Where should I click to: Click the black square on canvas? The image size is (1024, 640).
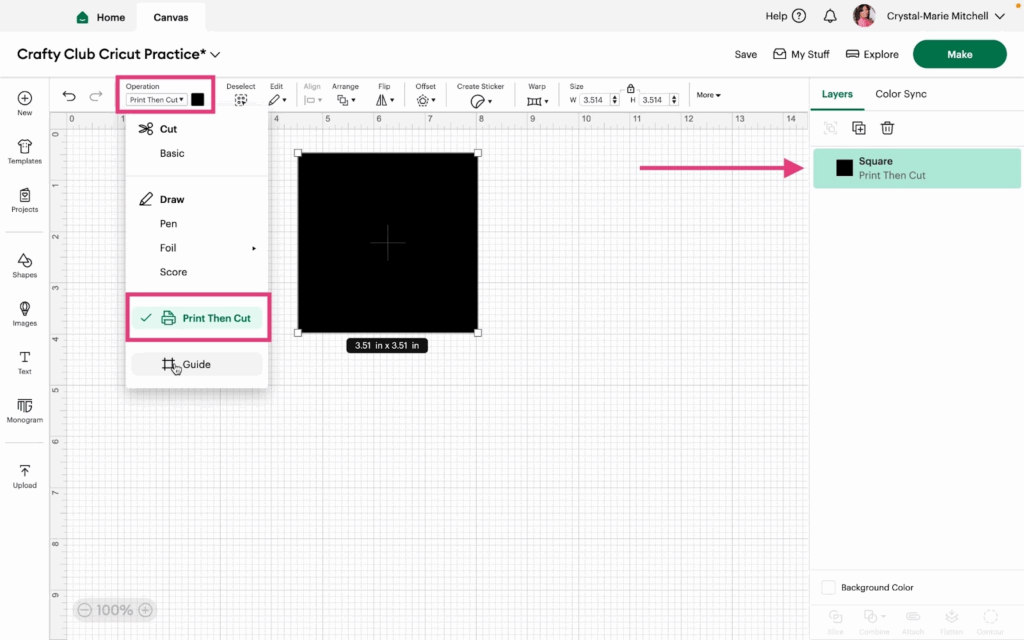click(x=388, y=243)
